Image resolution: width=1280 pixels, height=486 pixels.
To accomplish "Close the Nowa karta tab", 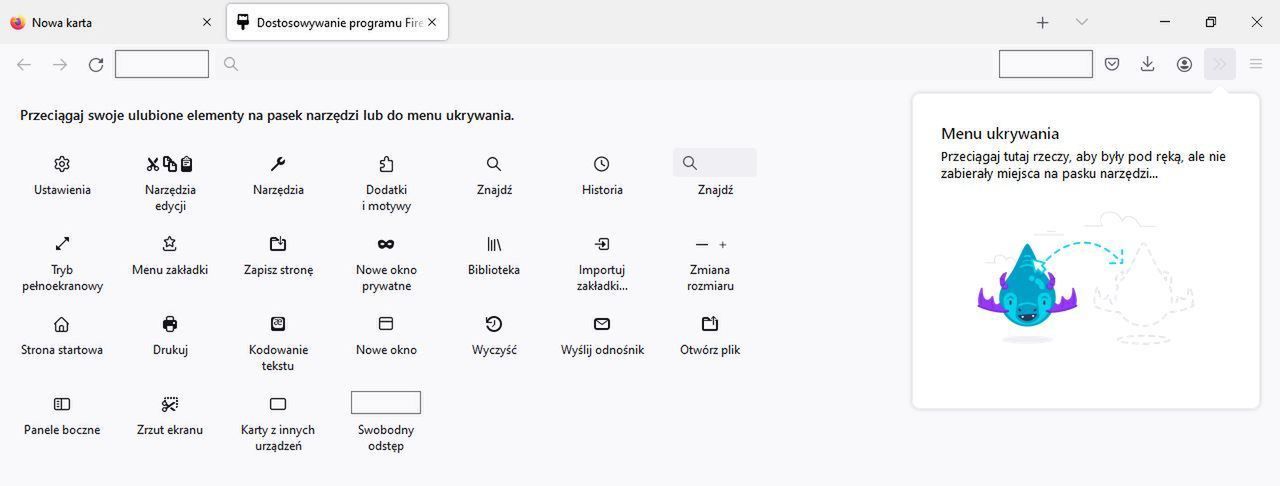I will [x=207, y=22].
